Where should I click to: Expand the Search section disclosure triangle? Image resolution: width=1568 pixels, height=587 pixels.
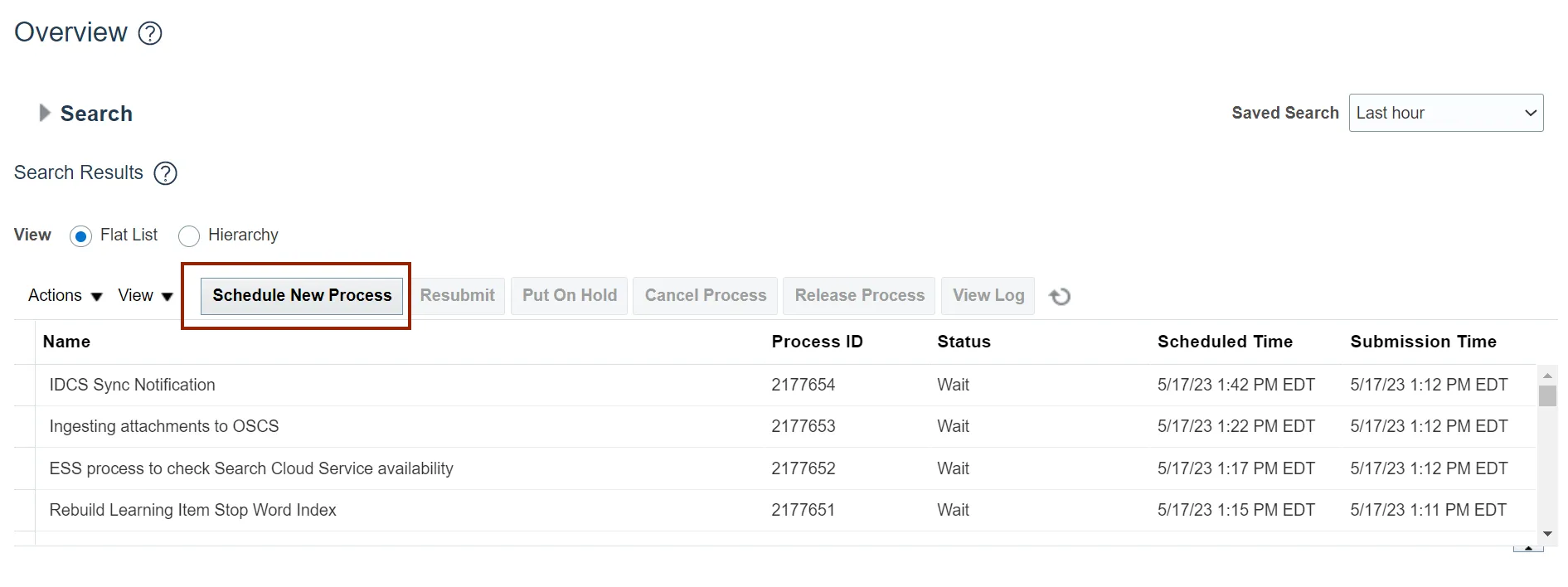[44, 113]
